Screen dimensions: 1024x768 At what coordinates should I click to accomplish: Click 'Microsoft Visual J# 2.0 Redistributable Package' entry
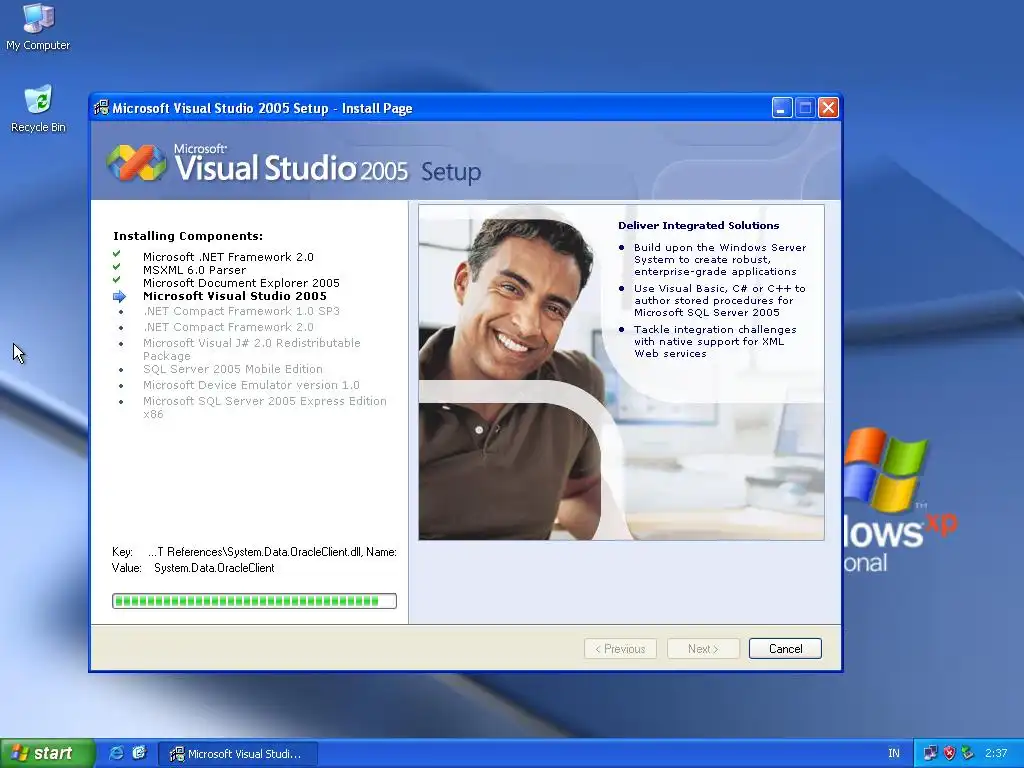click(x=251, y=349)
